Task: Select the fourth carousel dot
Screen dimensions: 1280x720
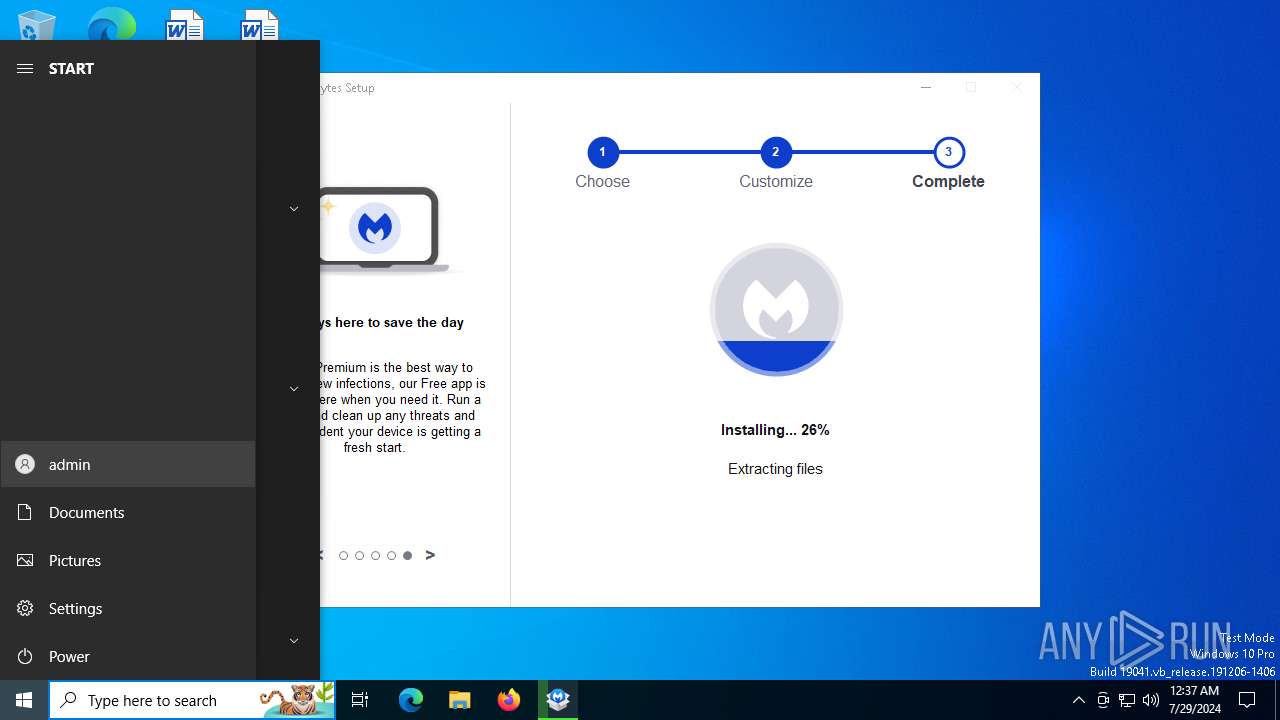Action: (x=391, y=556)
